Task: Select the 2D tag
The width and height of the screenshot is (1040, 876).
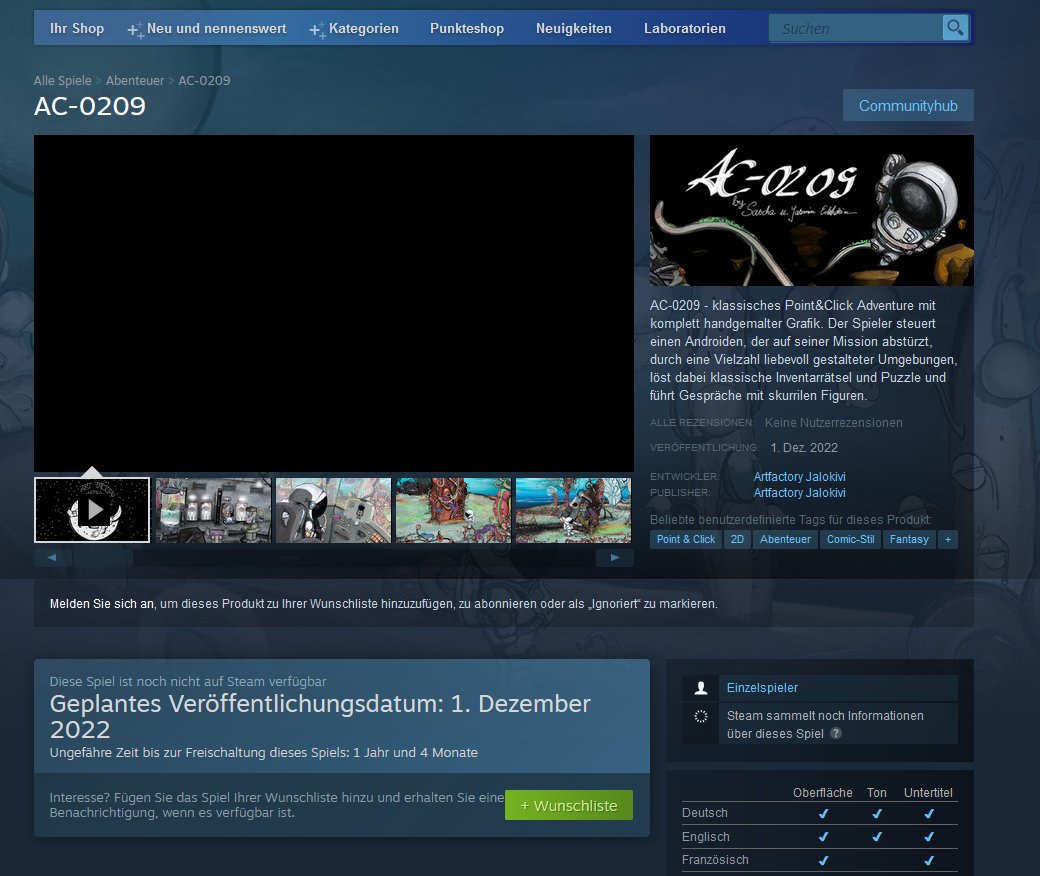Action: tap(737, 539)
